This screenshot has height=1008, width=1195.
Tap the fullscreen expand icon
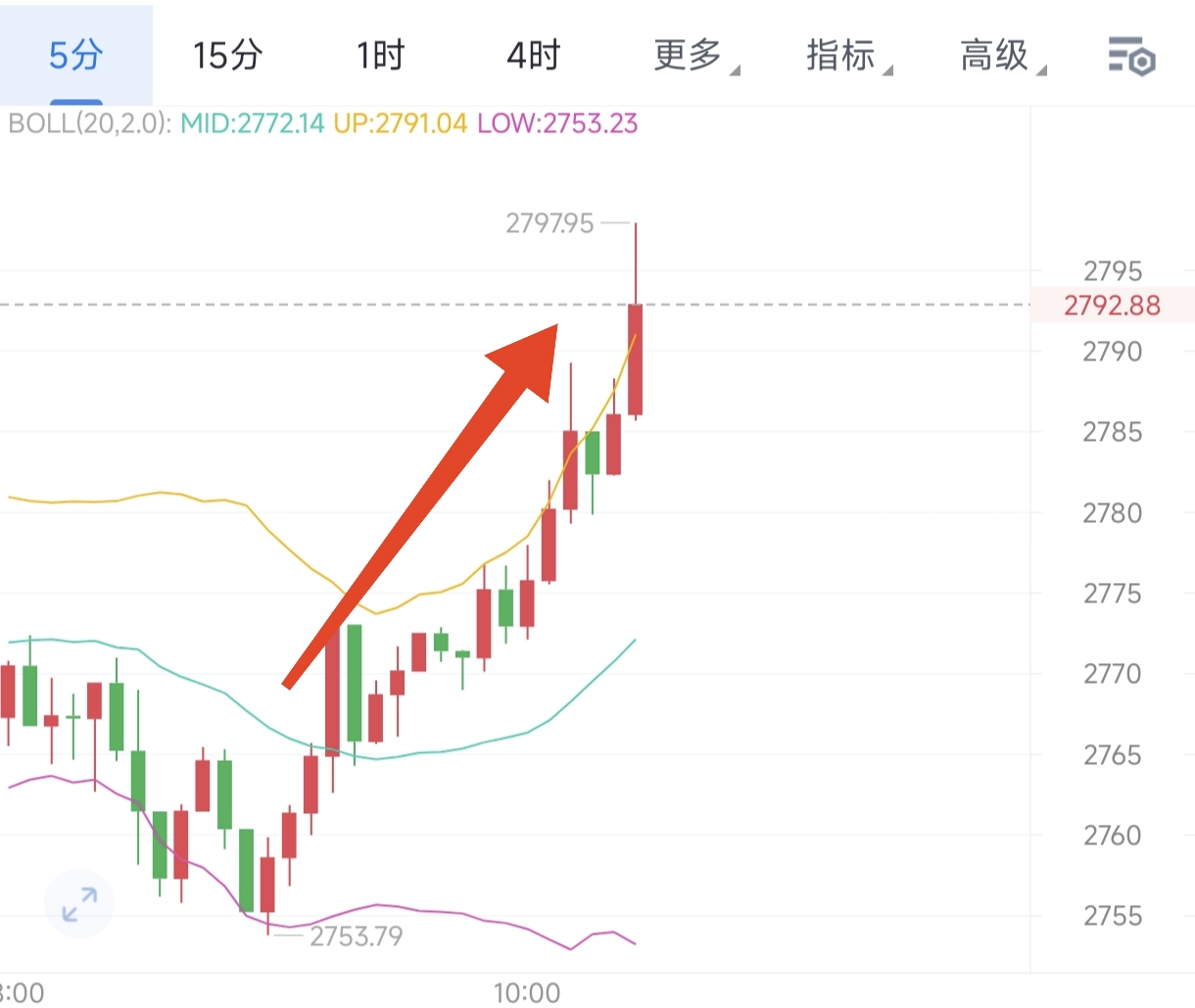point(79,904)
